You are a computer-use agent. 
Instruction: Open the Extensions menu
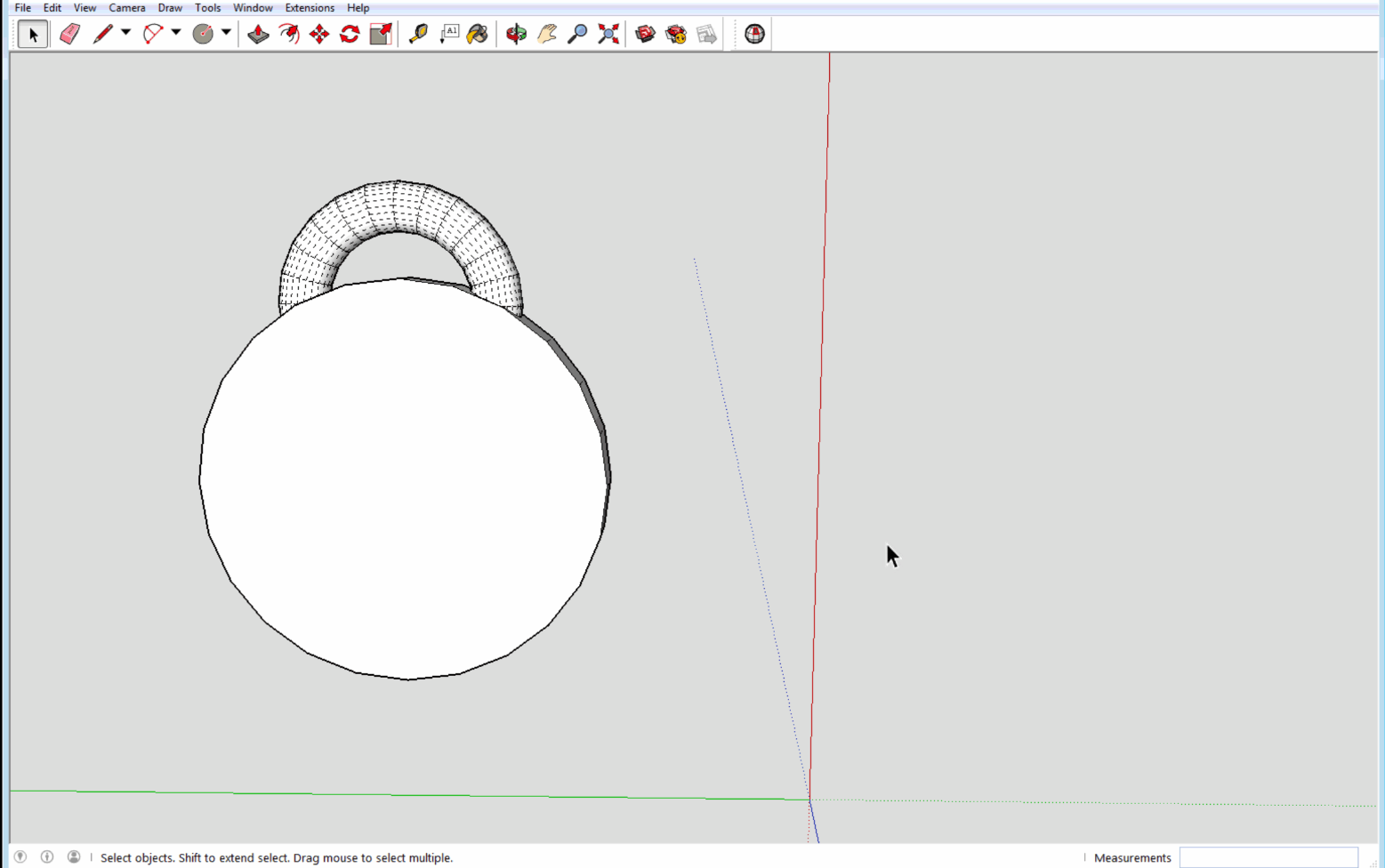coord(310,8)
